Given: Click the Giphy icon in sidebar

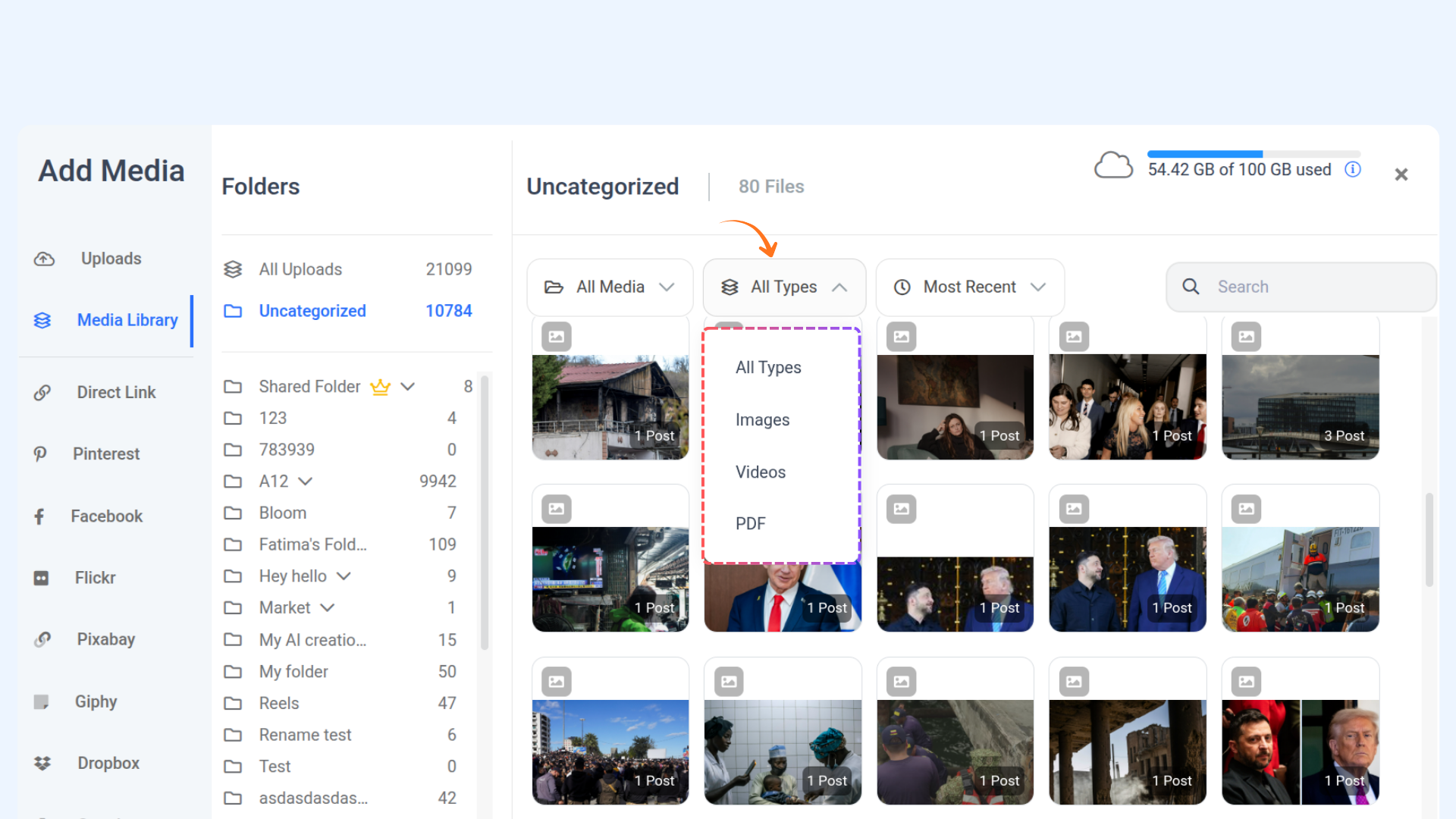Looking at the screenshot, I should (x=41, y=702).
